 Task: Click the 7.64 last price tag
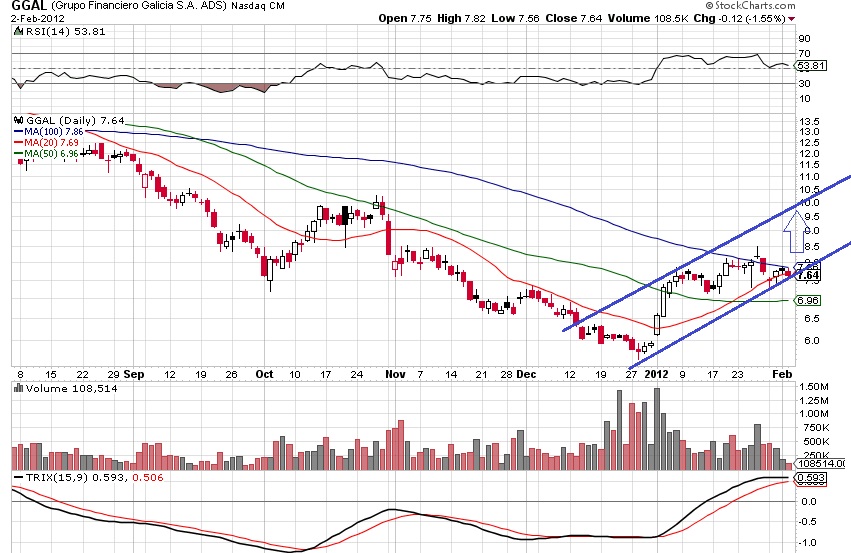point(809,276)
